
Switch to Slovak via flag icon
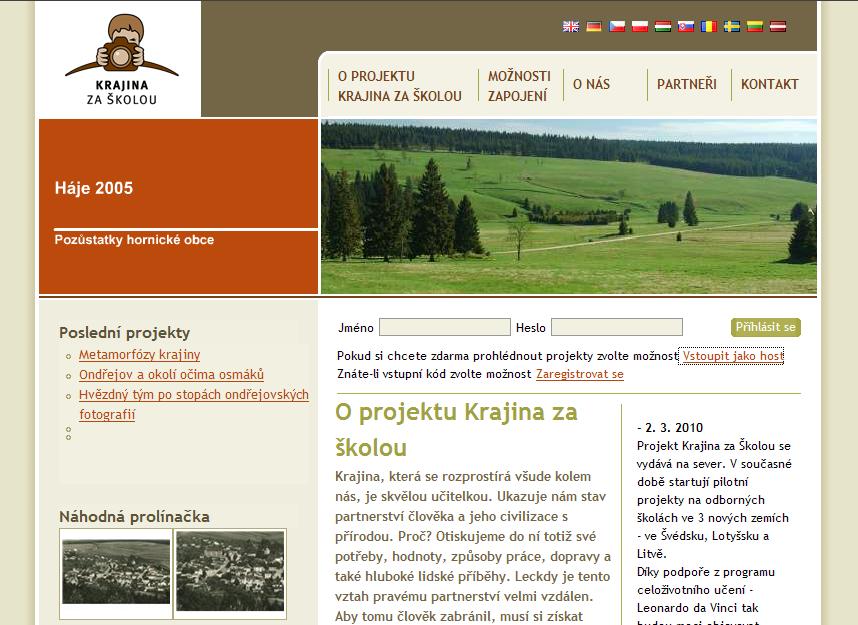pyautogui.click(x=686, y=27)
